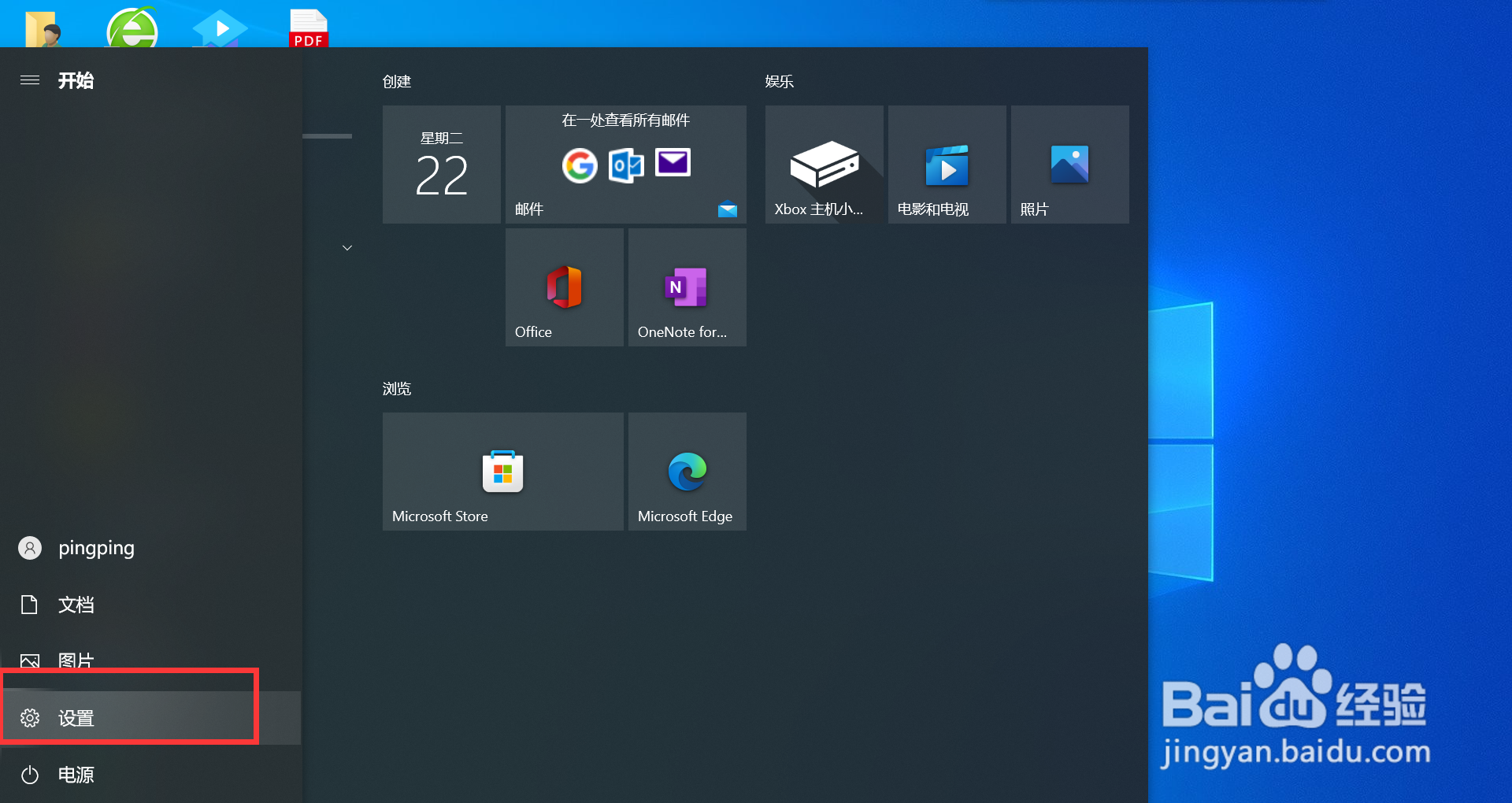Click the user folder icon on desktop
The image size is (1512, 803).
[x=43, y=30]
